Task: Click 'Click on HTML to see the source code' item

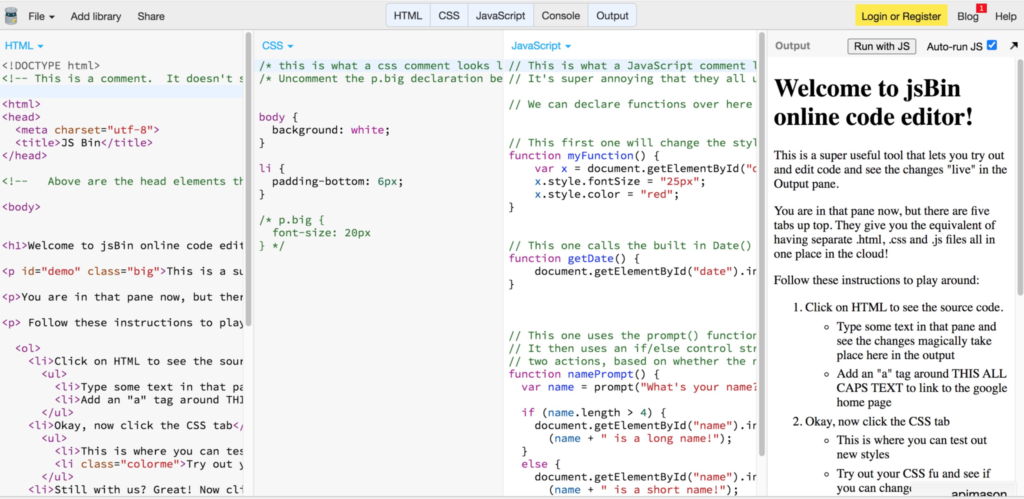Action: (904, 307)
